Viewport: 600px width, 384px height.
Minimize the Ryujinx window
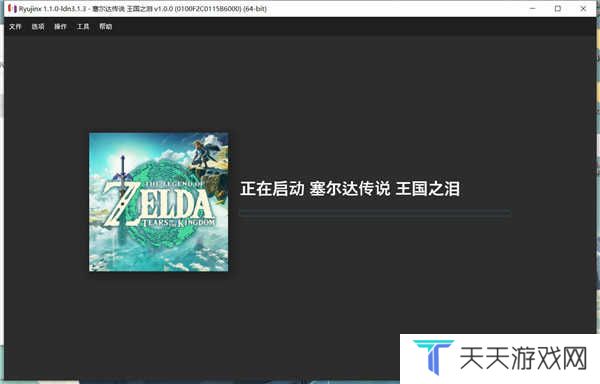tap(532, 8)
